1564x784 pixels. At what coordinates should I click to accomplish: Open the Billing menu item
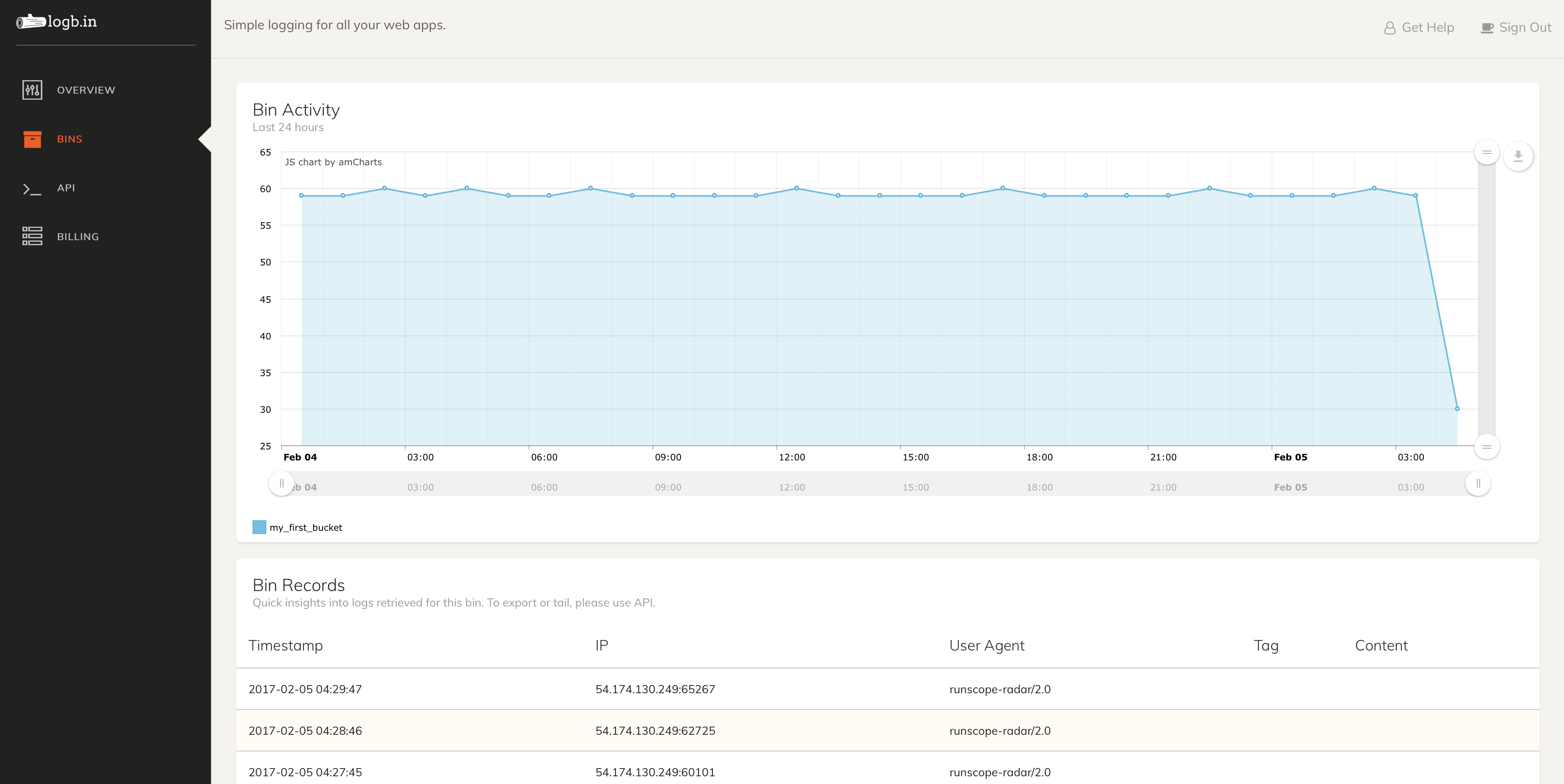78,237
